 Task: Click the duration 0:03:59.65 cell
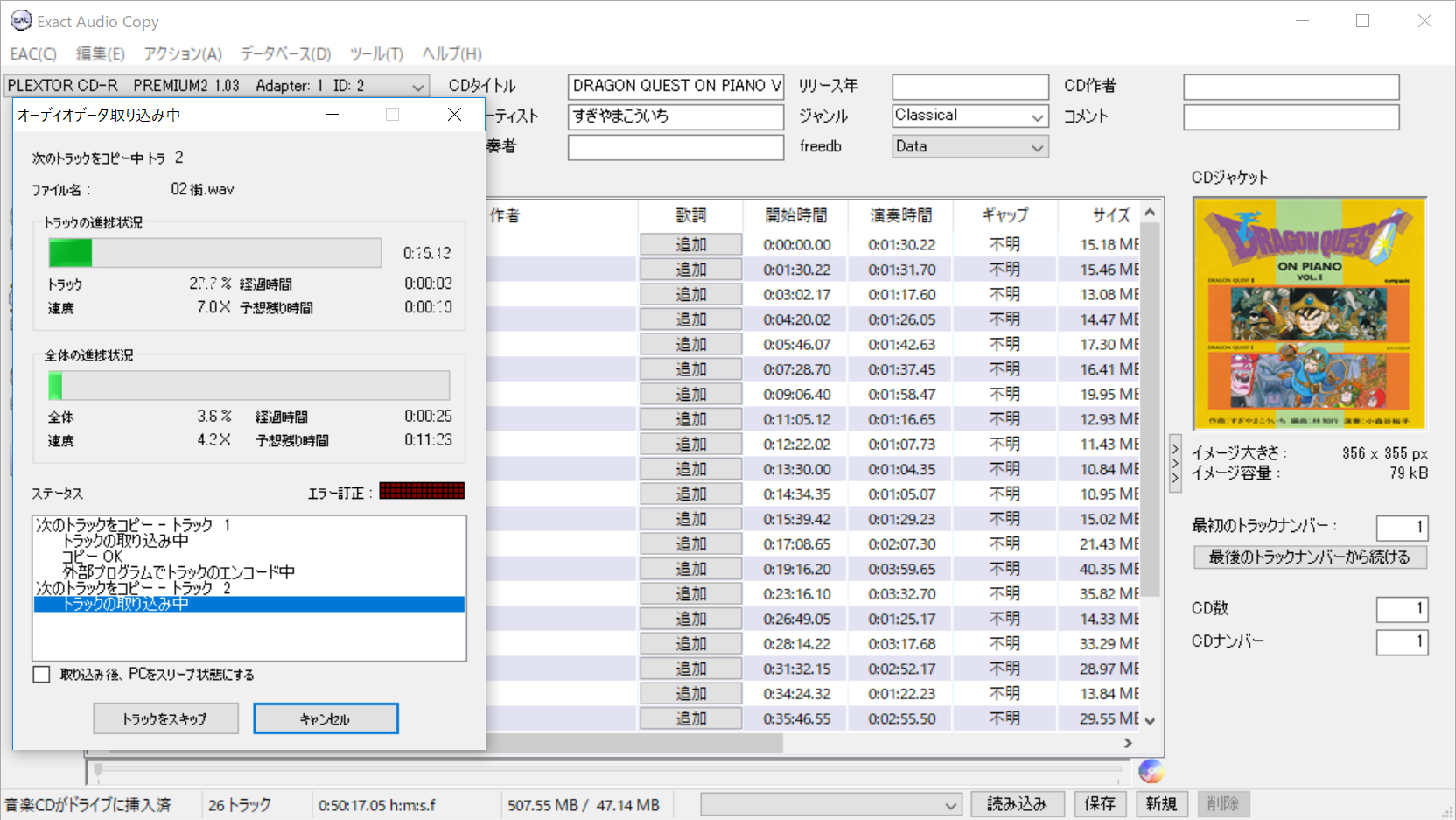pos(901,569)
